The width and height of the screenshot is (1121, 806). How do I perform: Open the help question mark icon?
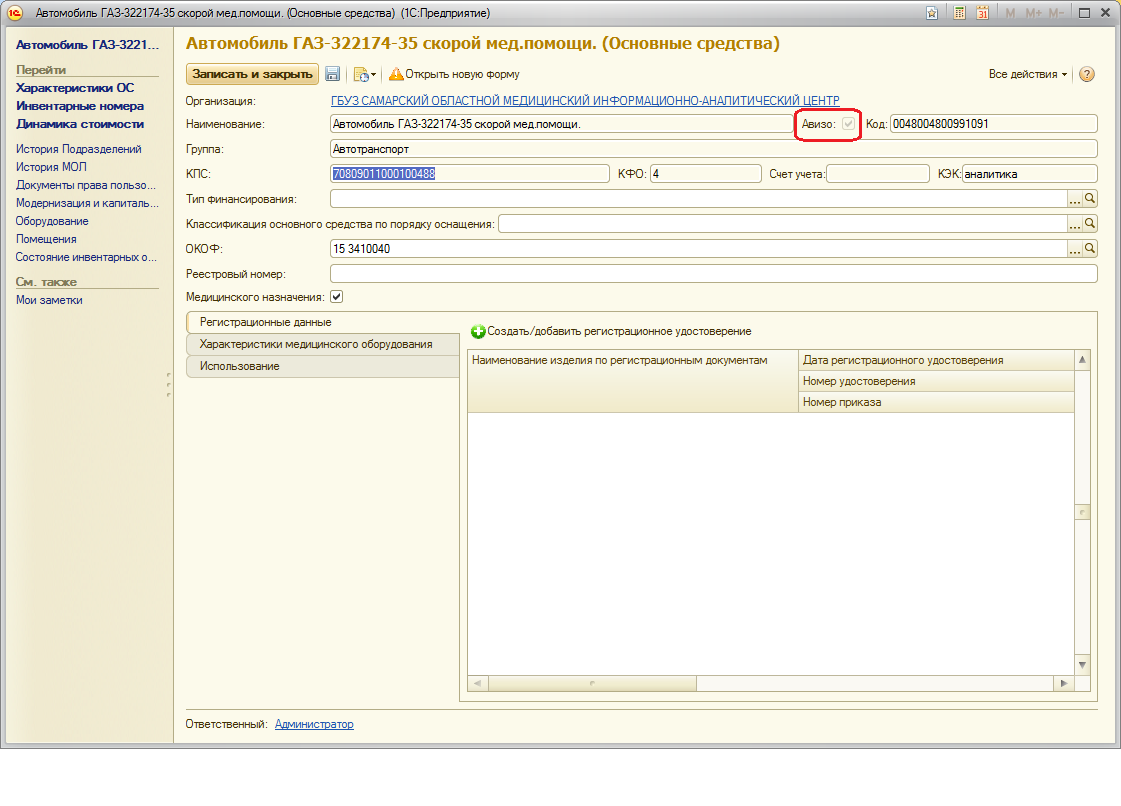1087,74
